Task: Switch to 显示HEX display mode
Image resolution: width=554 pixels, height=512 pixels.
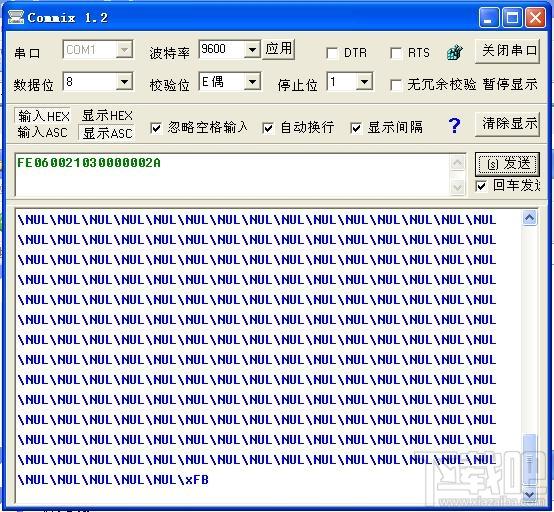Action: point(107,116)
